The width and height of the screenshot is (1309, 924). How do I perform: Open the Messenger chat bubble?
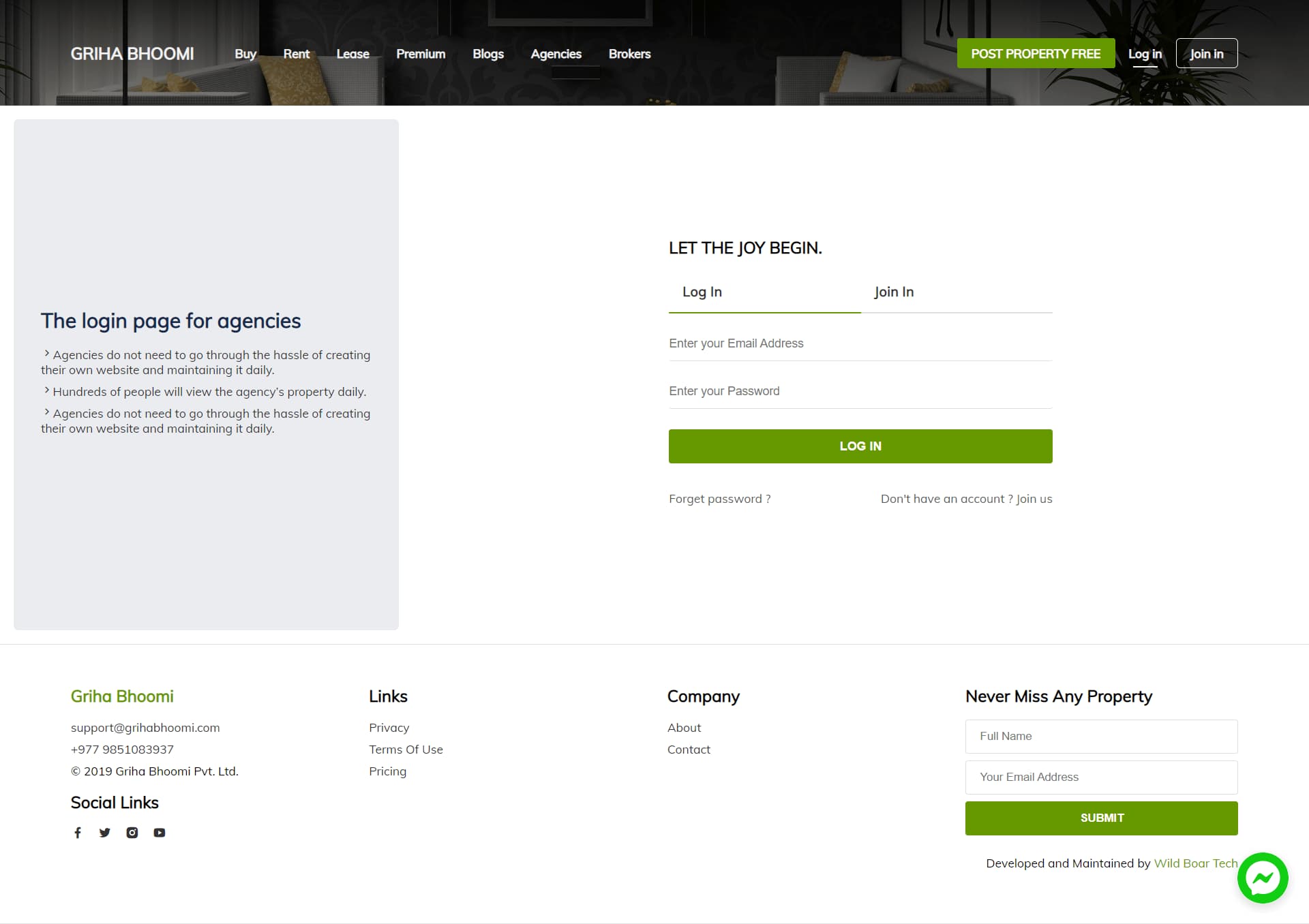1263,878
